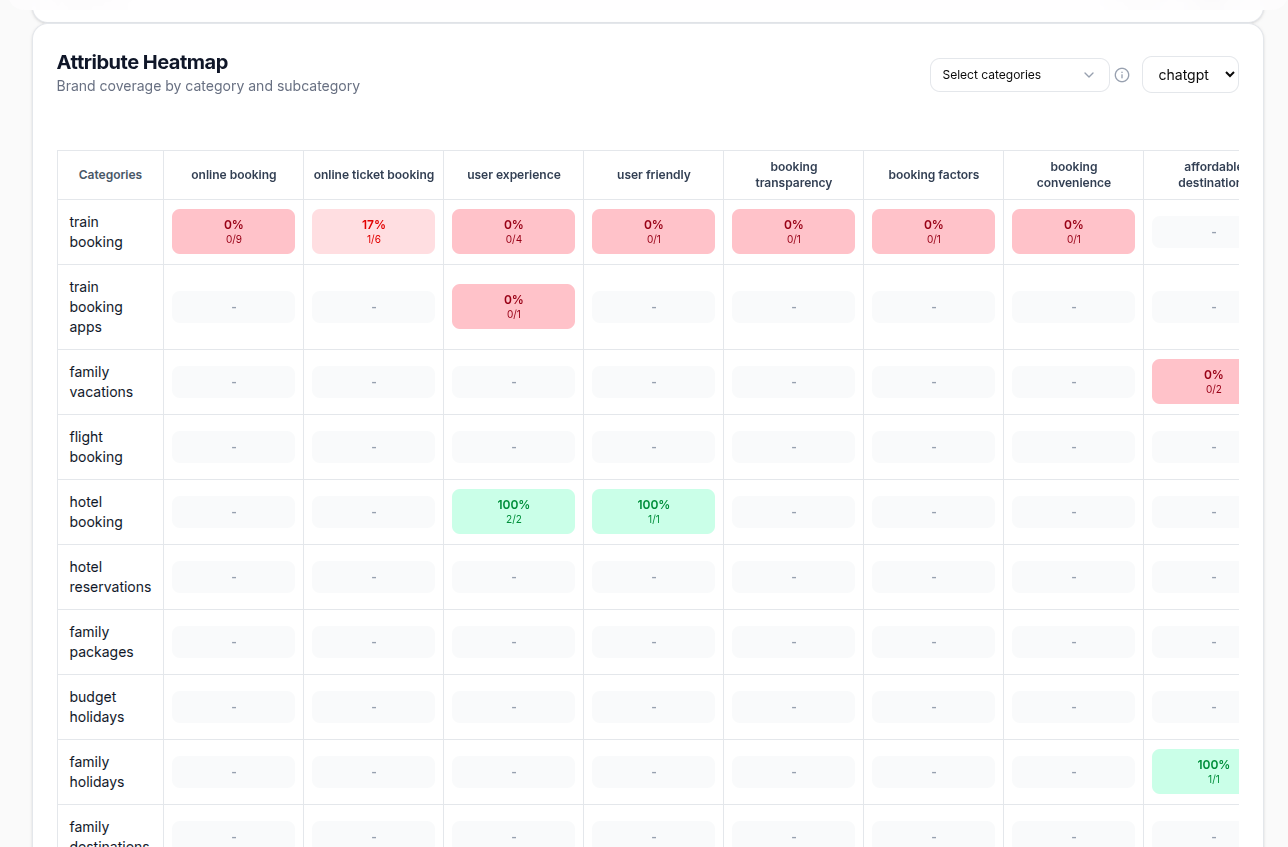Click train booking user friendly 0% cell
1288x847 pixels.
654,231
